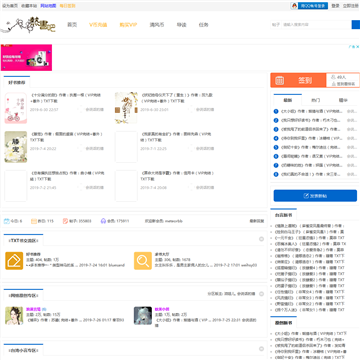Open the 最新回复 link

257,221
